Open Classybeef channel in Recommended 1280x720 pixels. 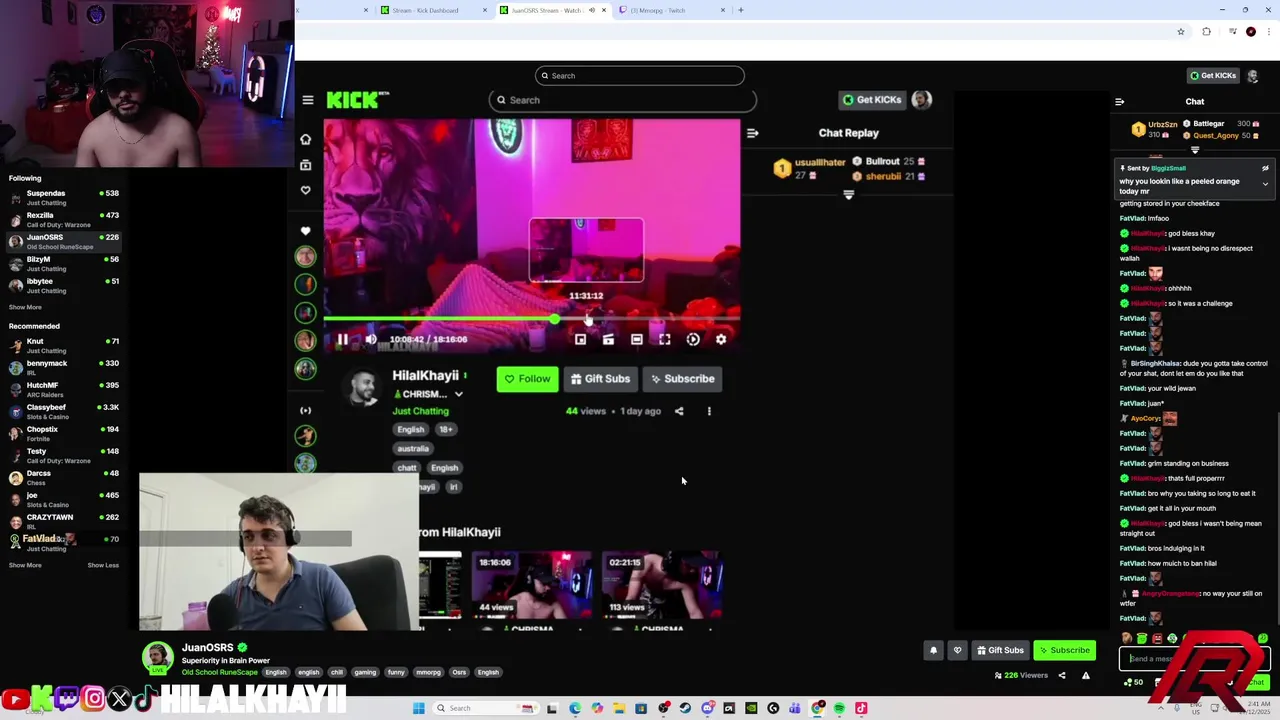click(x=64, y=411)
